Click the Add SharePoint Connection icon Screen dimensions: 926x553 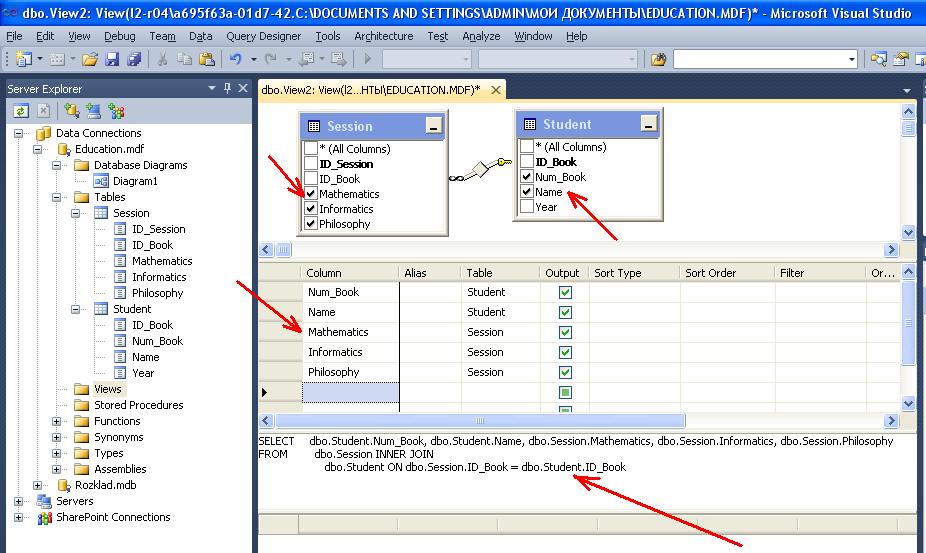click(x=116, y=110)
